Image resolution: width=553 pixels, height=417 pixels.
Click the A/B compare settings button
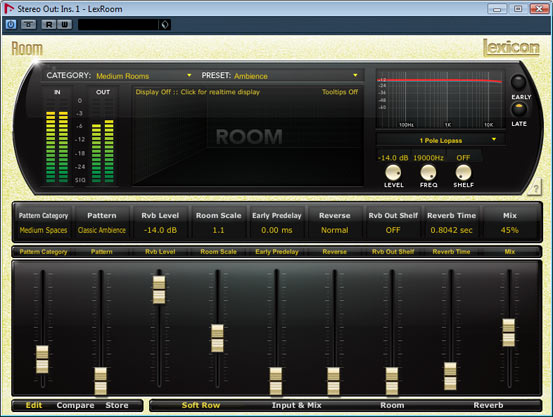click(29, 25)
